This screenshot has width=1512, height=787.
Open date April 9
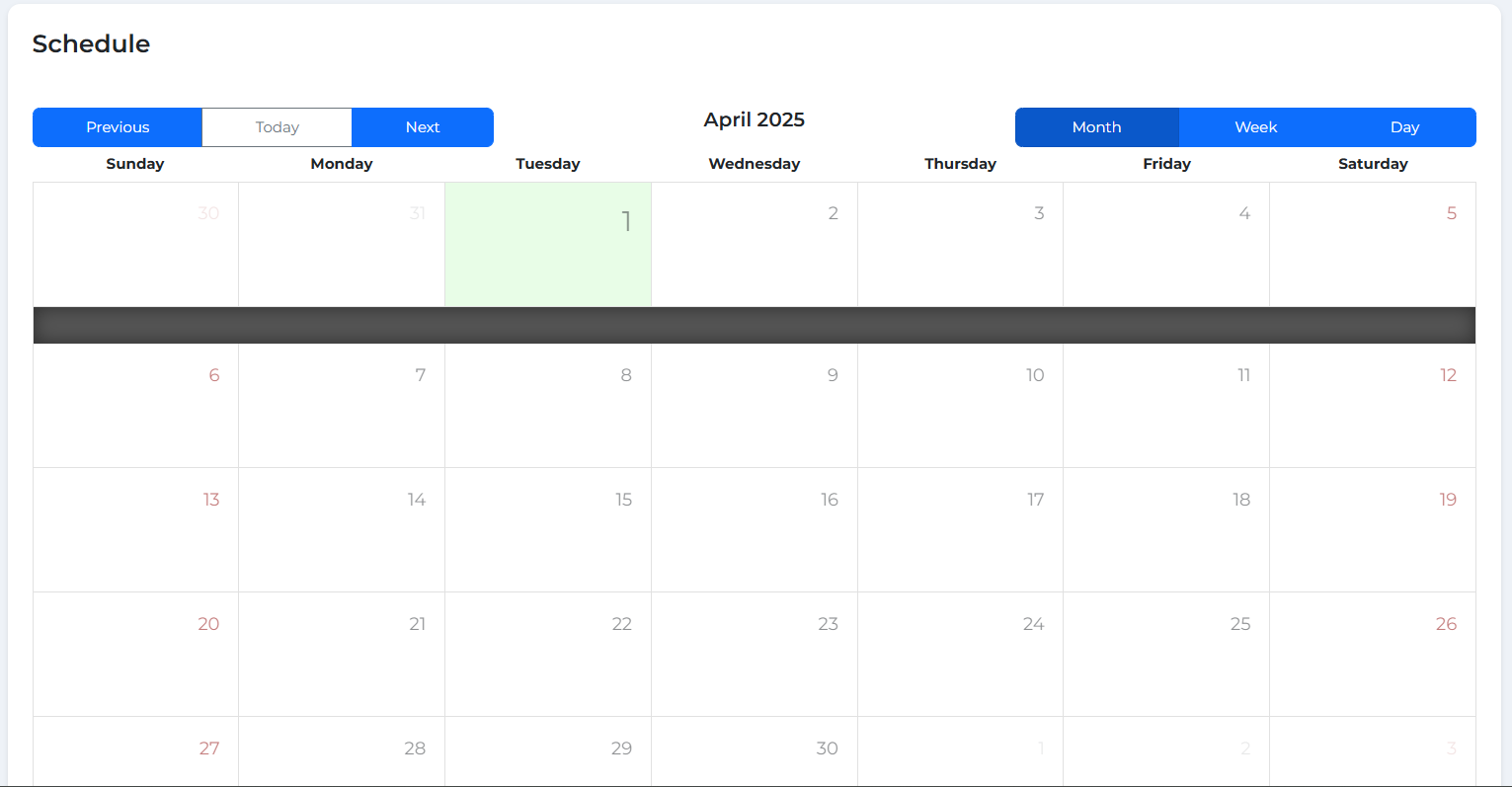tap(755, 405)
